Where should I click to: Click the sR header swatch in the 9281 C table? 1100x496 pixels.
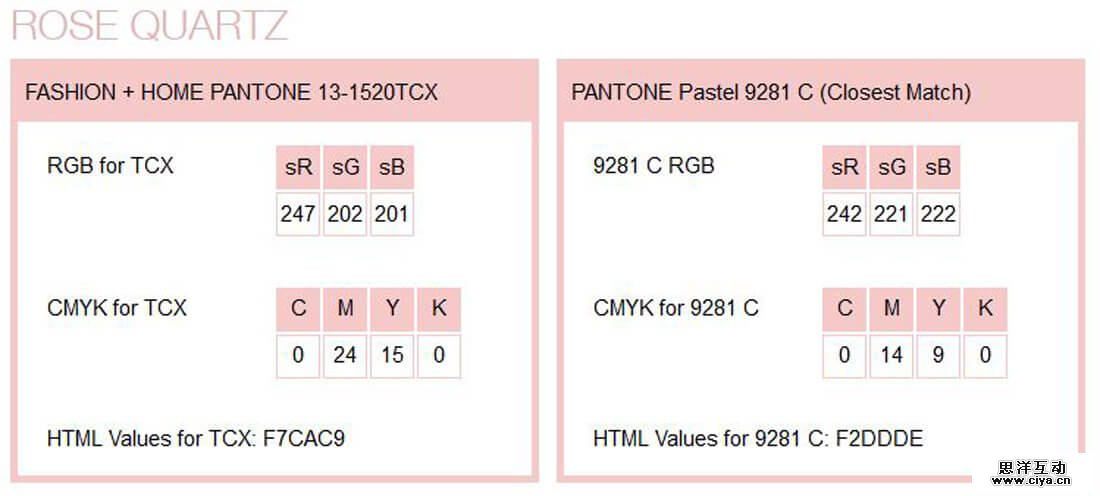click(x=845, y=167)
